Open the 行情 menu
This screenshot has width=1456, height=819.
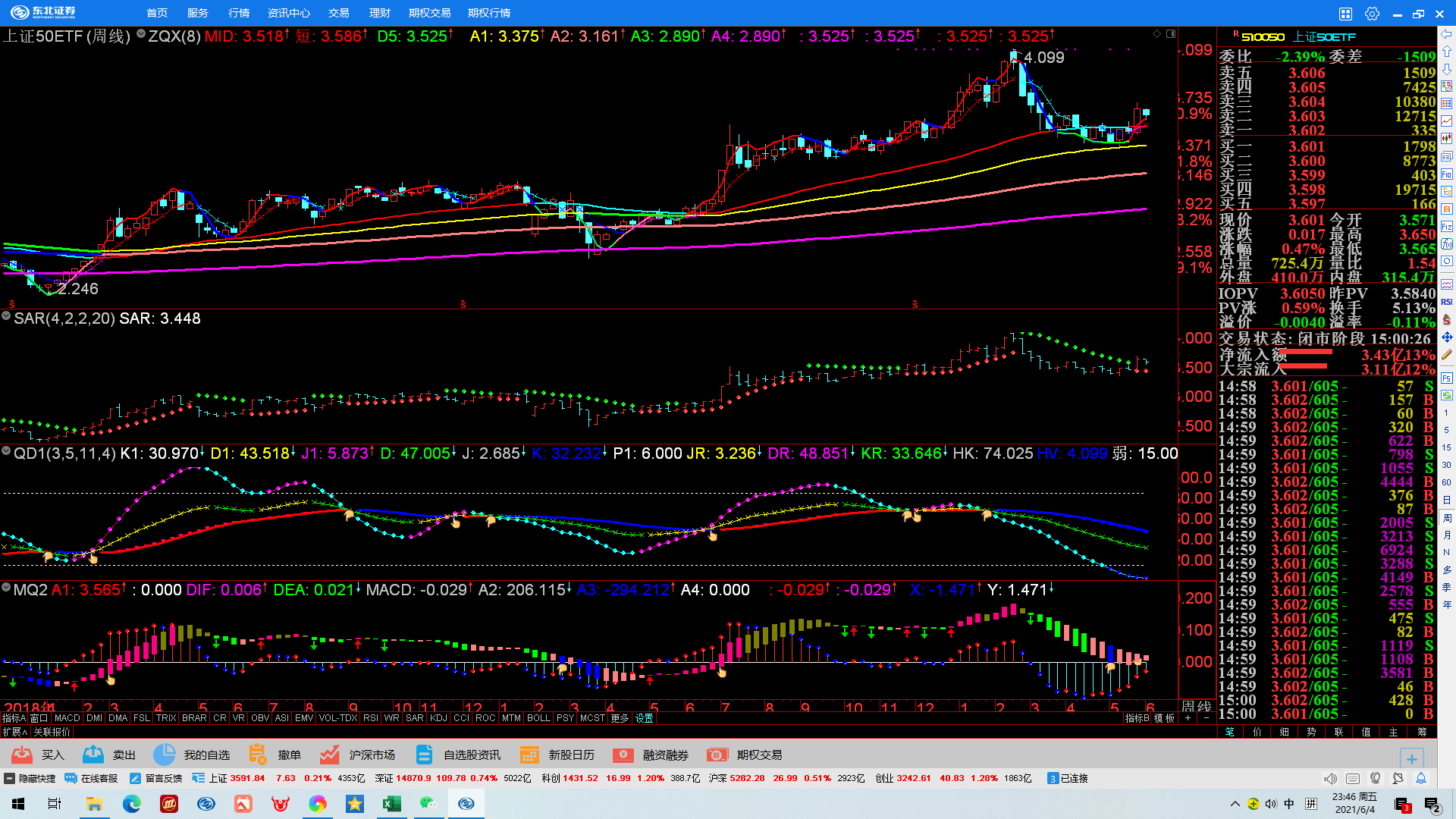pos(239,13)
